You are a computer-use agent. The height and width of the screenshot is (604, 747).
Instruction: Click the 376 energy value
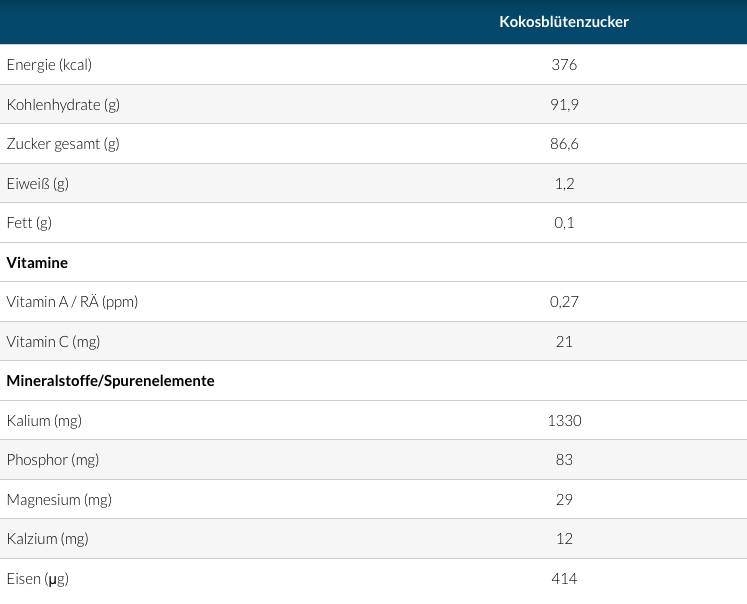point(564,65)
